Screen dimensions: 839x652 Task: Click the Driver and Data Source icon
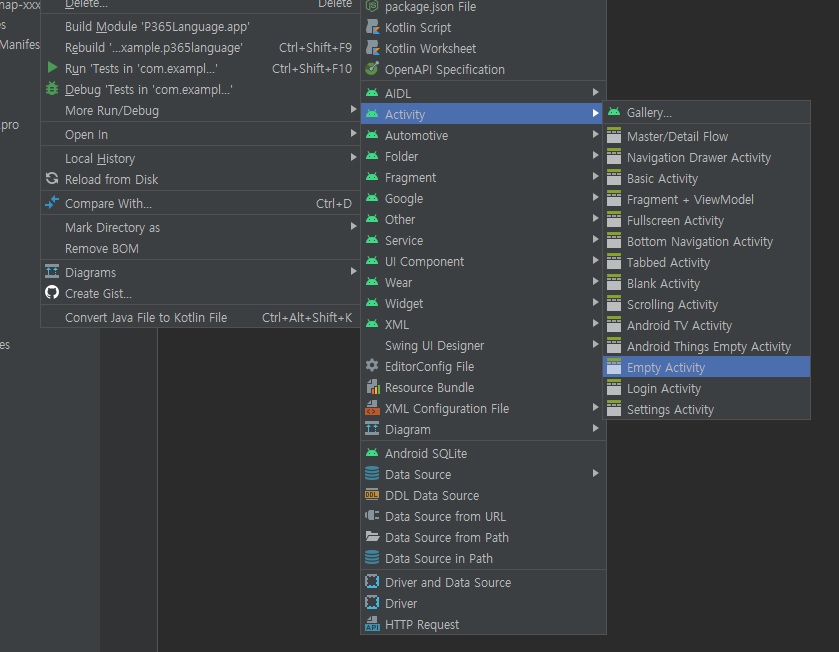[x=372, y=581]
